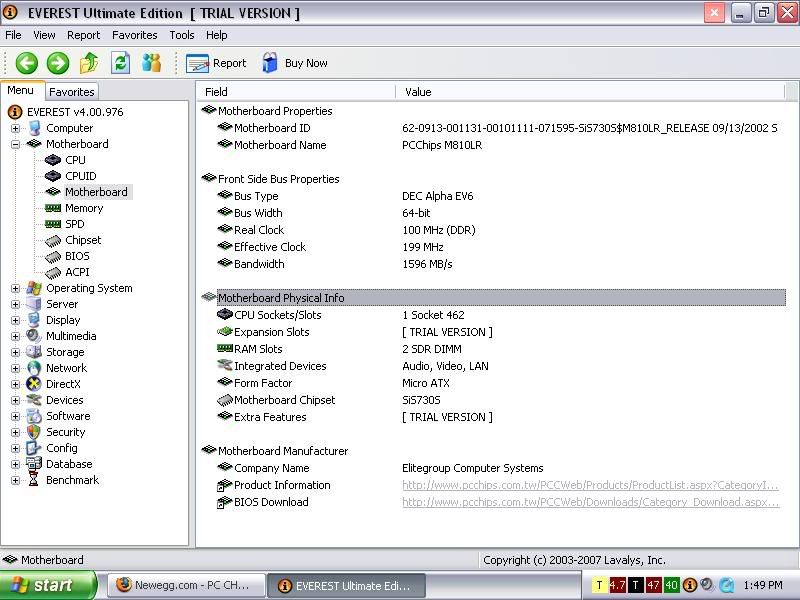Expand the Network tree node
The image size is (800, 600).
tap(15, 368)
